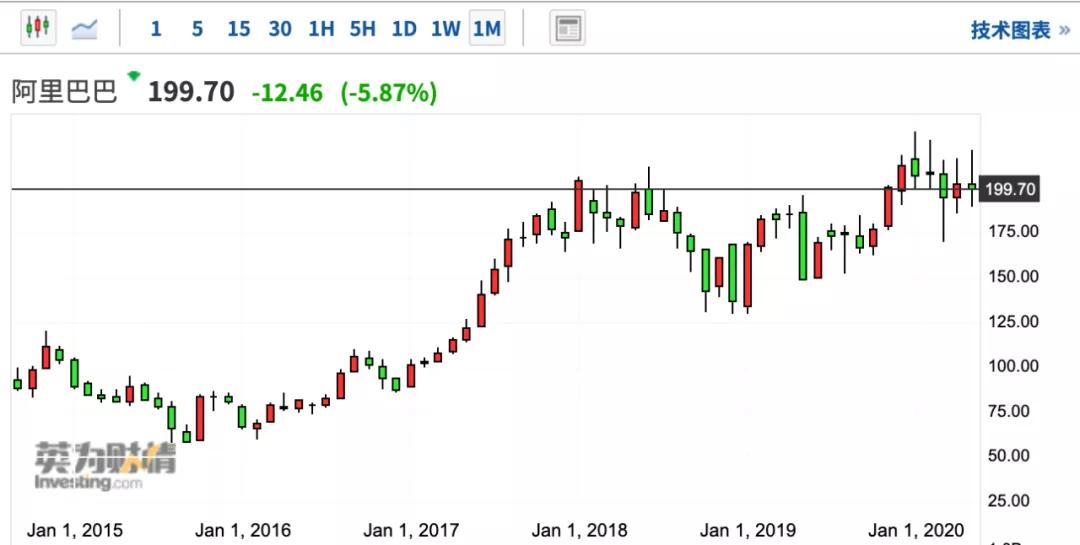Click the 199.70 price beside 阿里巴巴

coord(191,92)
